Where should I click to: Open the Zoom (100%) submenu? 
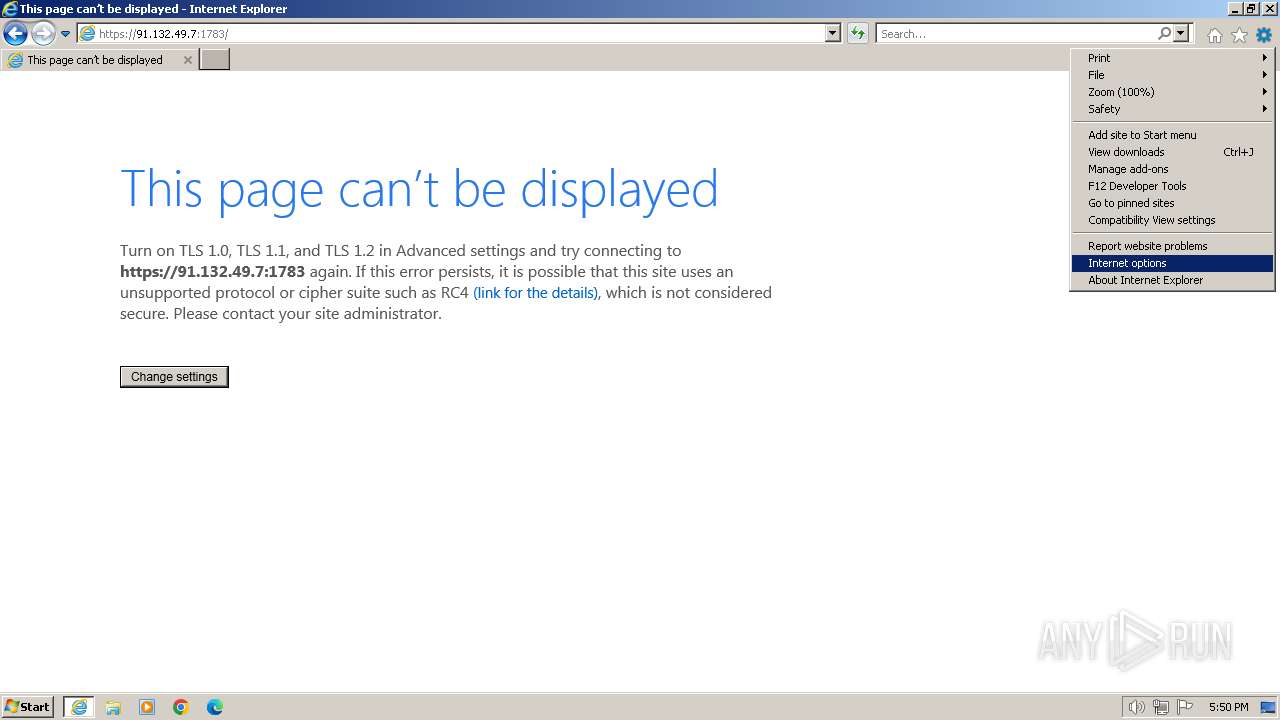click(x=1172, y=92)
